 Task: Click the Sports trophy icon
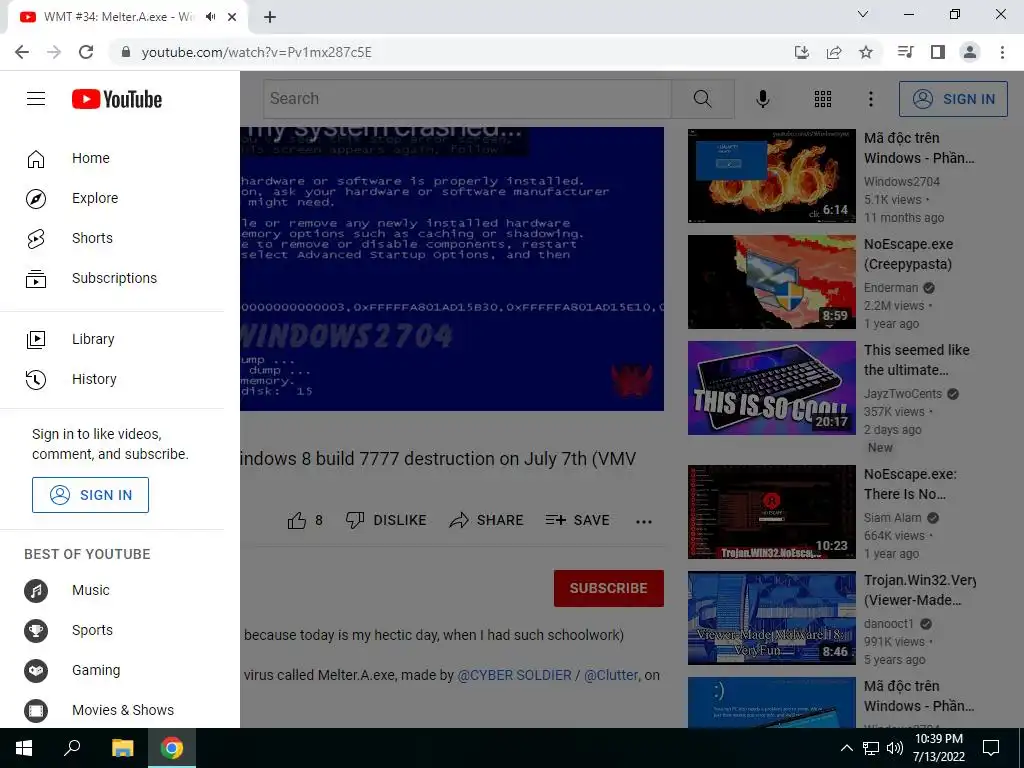36,631
